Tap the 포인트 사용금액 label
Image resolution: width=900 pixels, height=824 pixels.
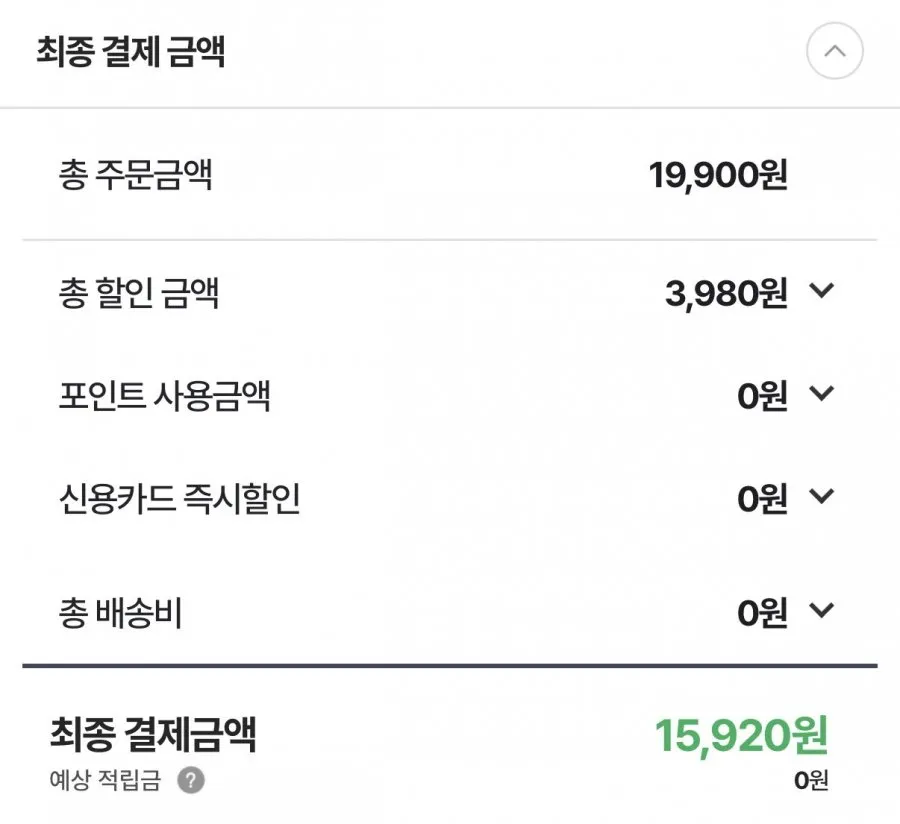[x=164, y=395]
